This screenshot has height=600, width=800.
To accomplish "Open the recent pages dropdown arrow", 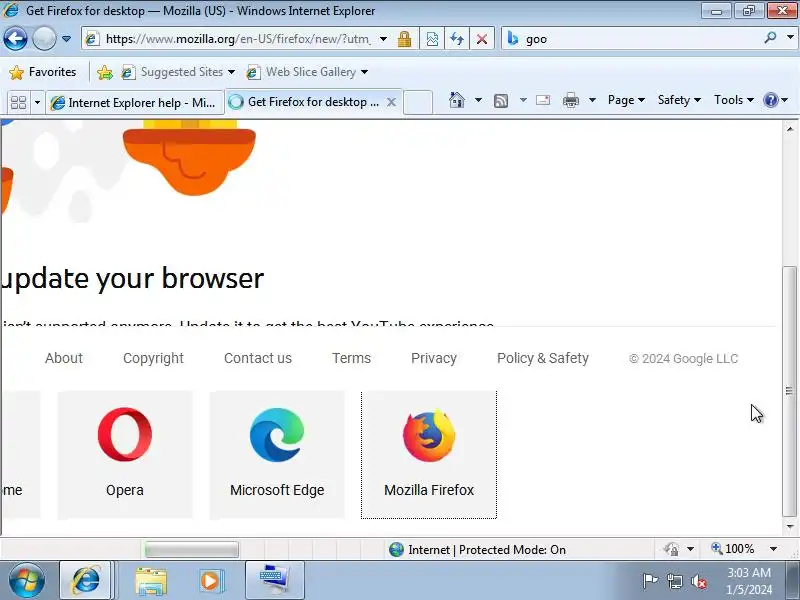I will pyautogui.click(x=66, y=39).
